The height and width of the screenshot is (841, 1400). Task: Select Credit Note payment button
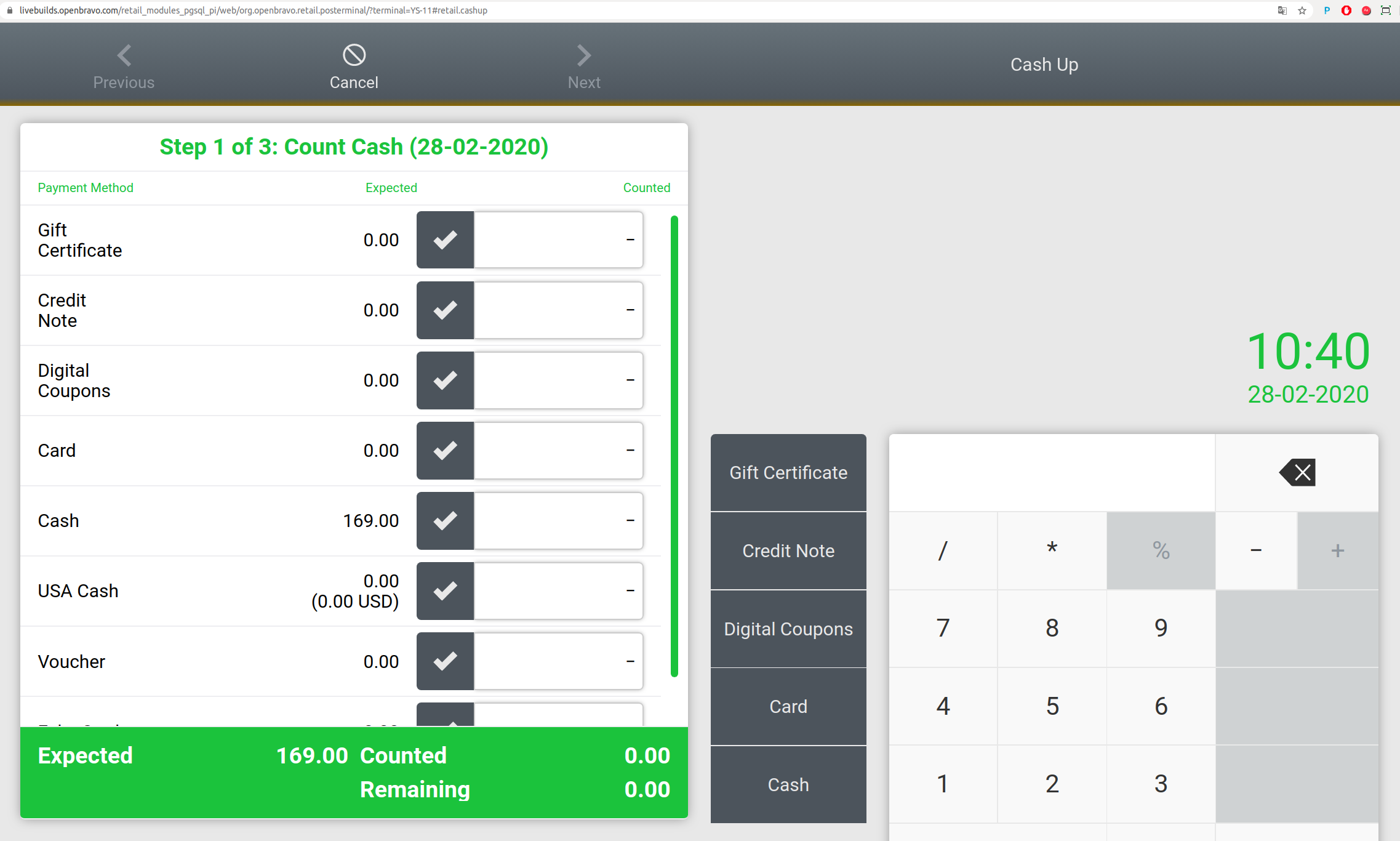[x=788, y=550]
